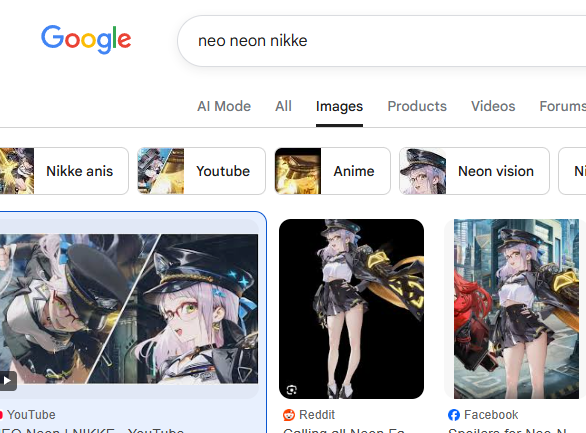Click the Facebook source icon
586x433 pixels.
(454, 415)
